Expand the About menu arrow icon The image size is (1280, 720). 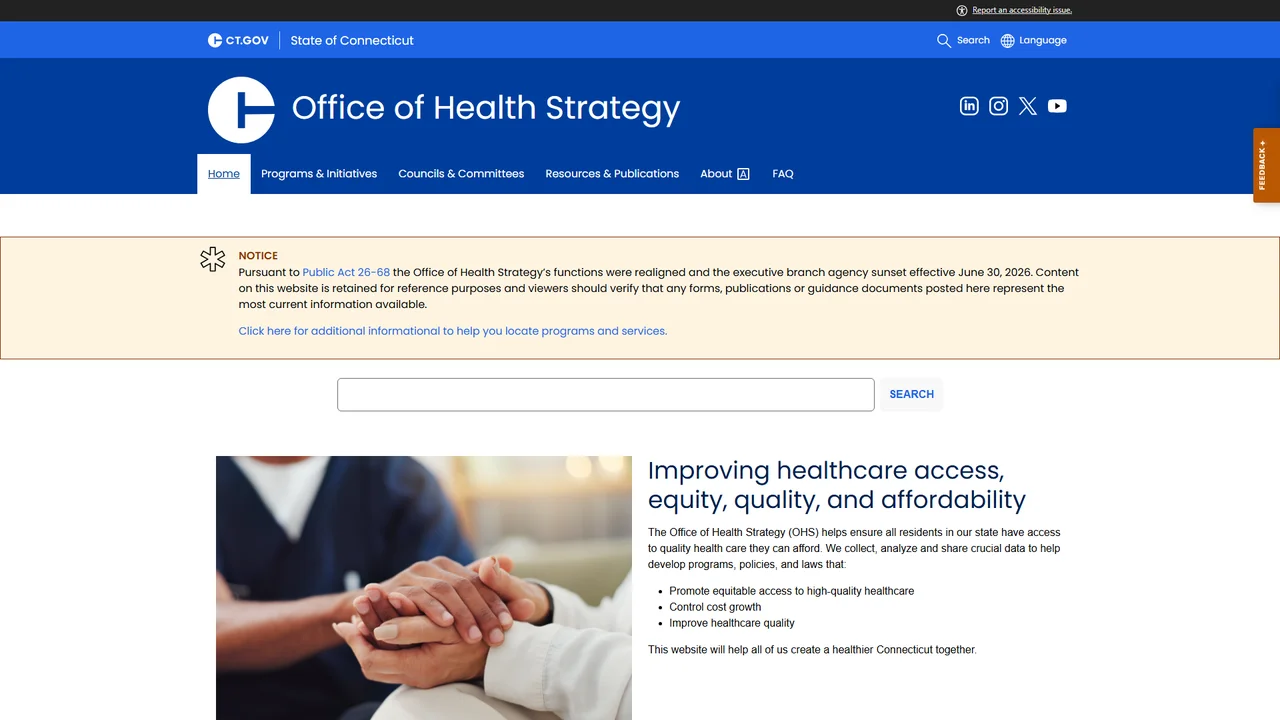click(743, 174)
